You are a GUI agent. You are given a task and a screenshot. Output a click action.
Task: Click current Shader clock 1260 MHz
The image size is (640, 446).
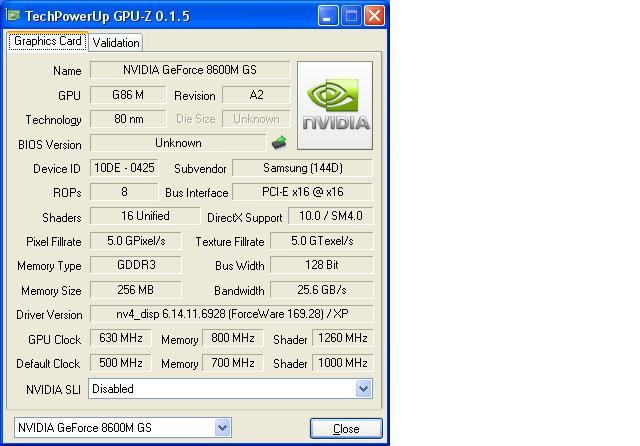342,338
